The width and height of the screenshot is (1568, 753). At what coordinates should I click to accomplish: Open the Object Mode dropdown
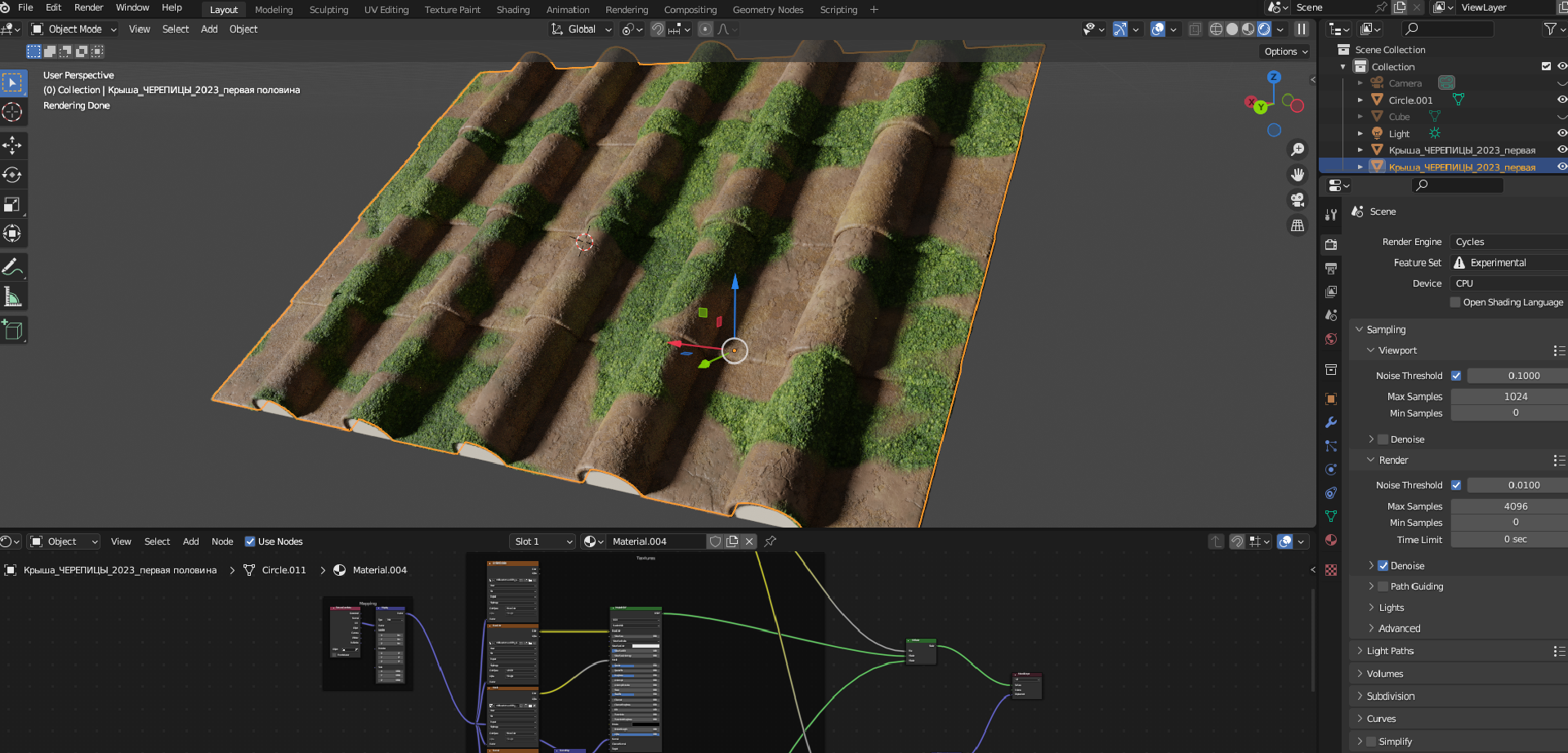(x=74, y=29)
